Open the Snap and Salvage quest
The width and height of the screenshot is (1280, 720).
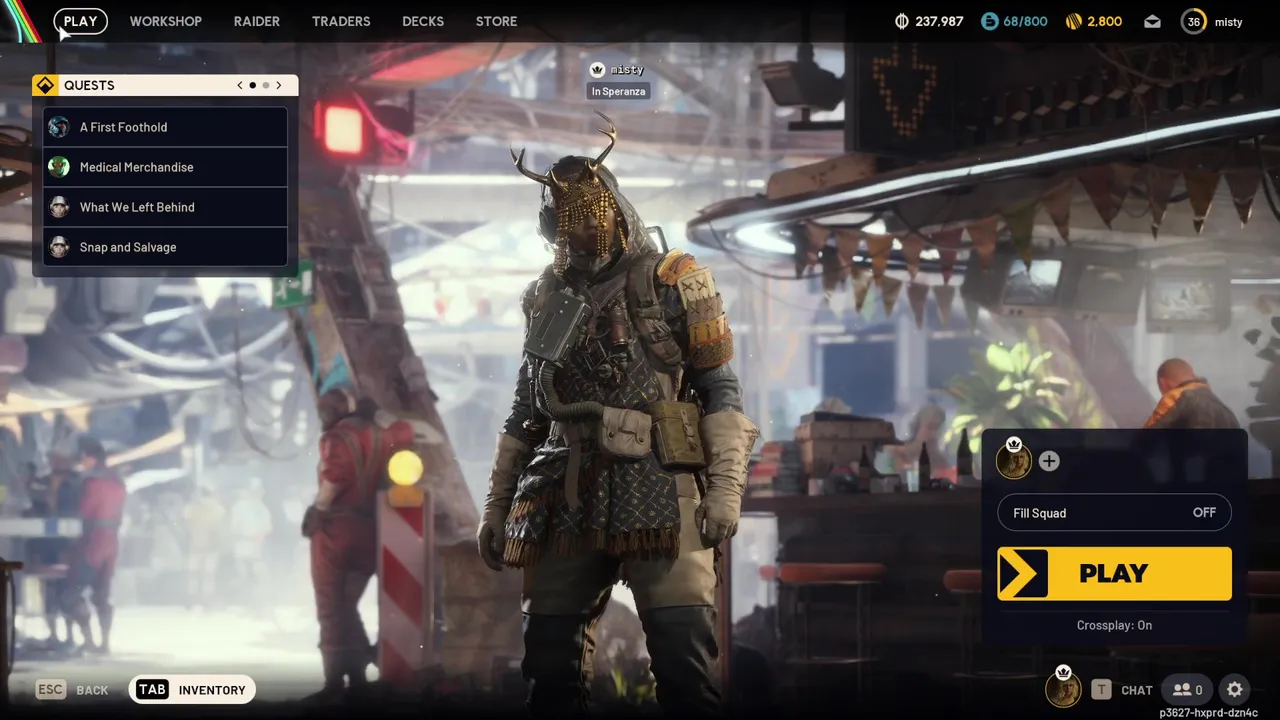coord(166,247)
